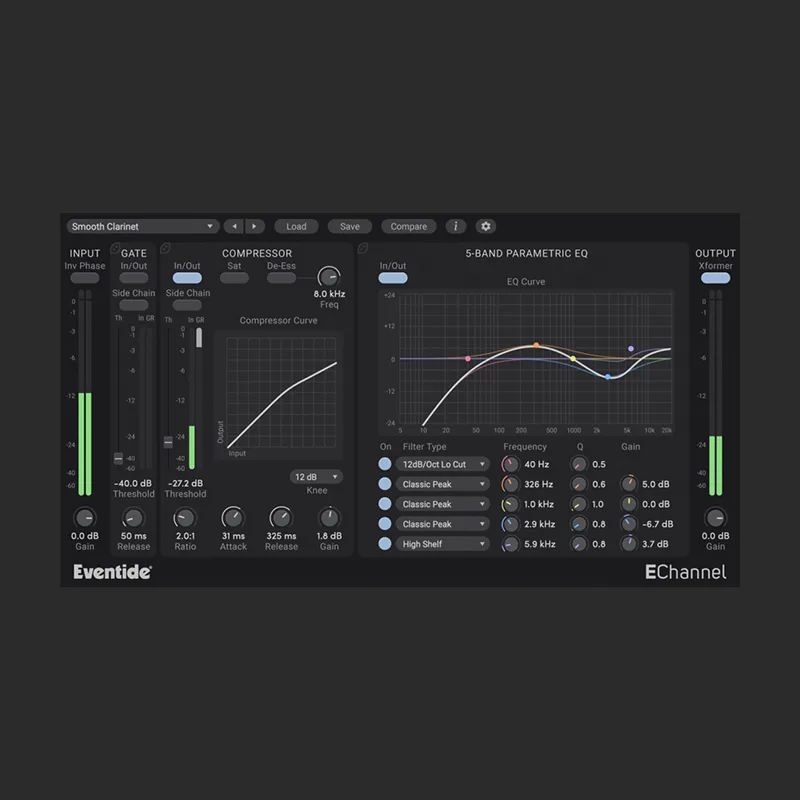Toggle the Xformer output switch
Screen dimensions: 800x800
pyautogui.click(x=715, y=278)
